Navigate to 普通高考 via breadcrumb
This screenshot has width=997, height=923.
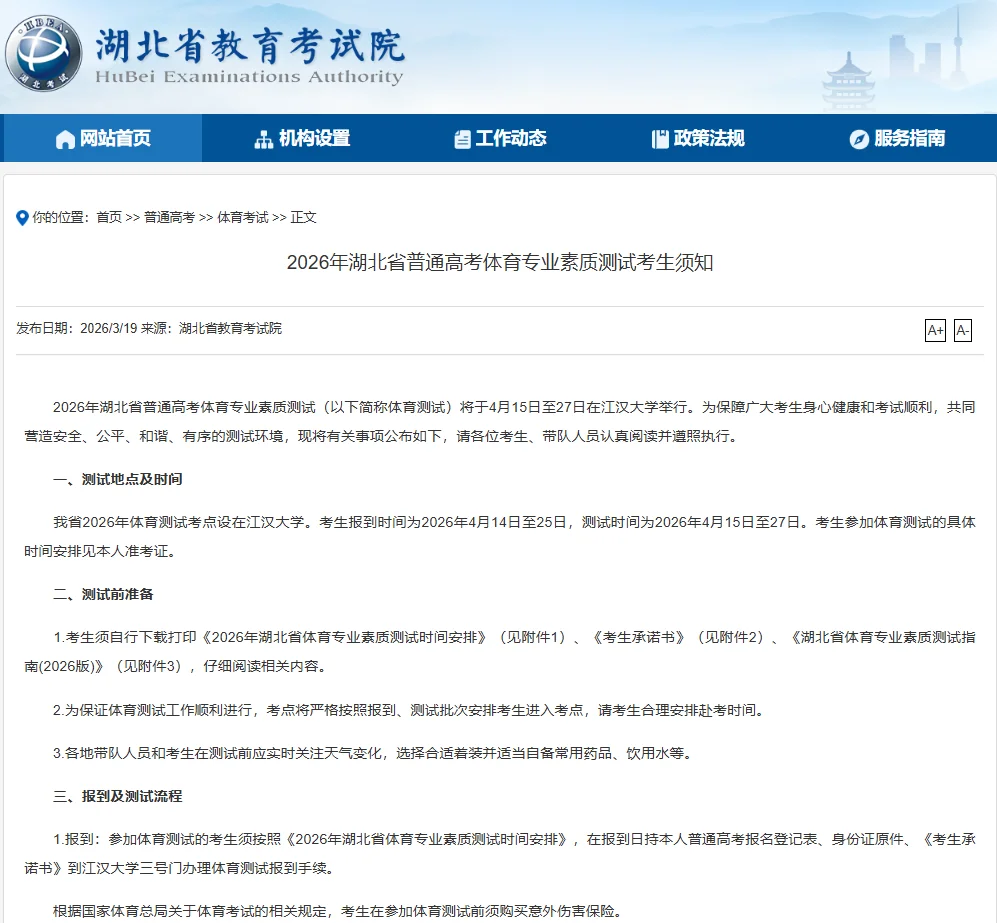(x=169, y=217)
